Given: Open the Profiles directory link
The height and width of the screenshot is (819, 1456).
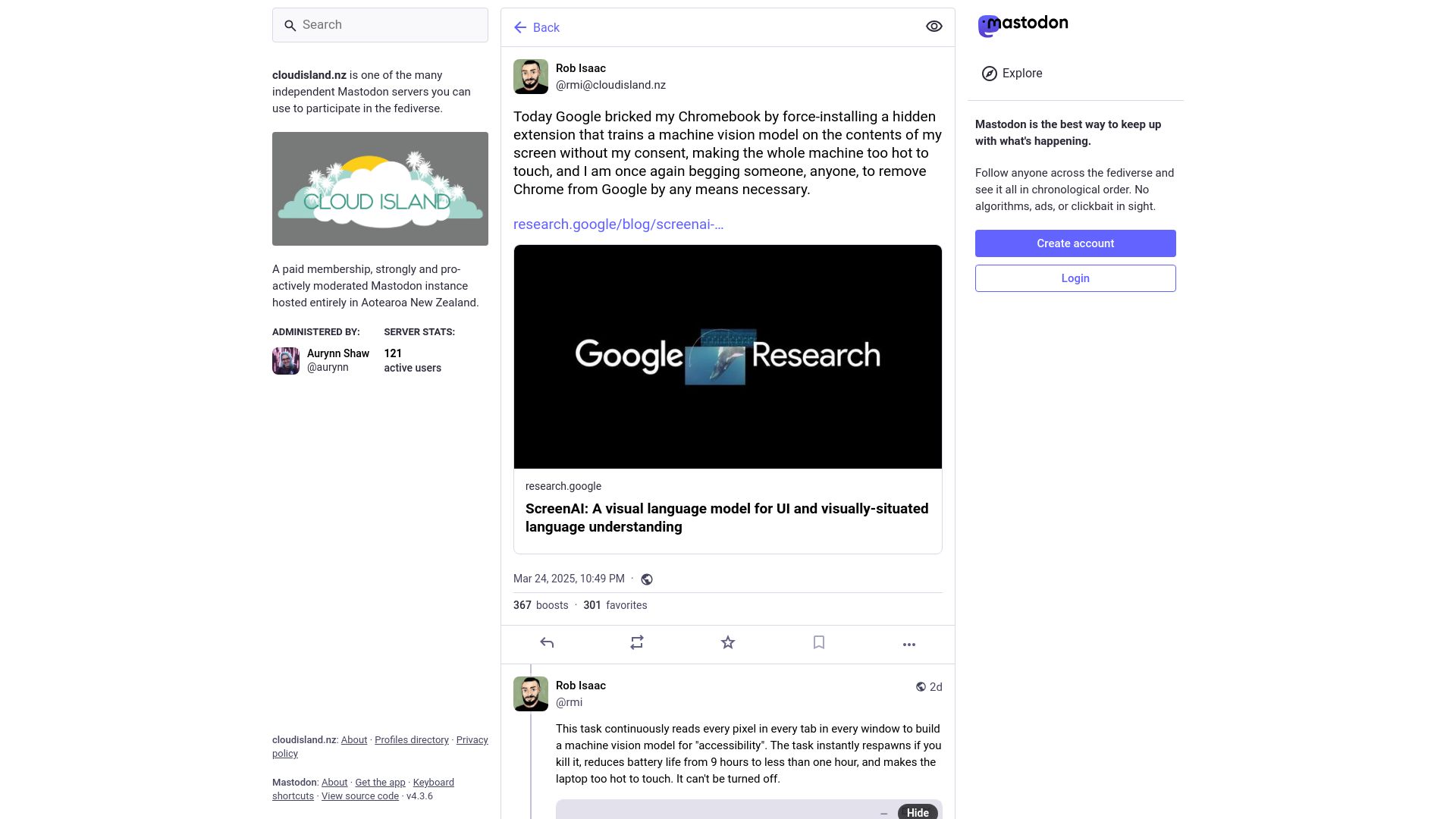Looking at the screenshot, I should click(x=412, y=740).
